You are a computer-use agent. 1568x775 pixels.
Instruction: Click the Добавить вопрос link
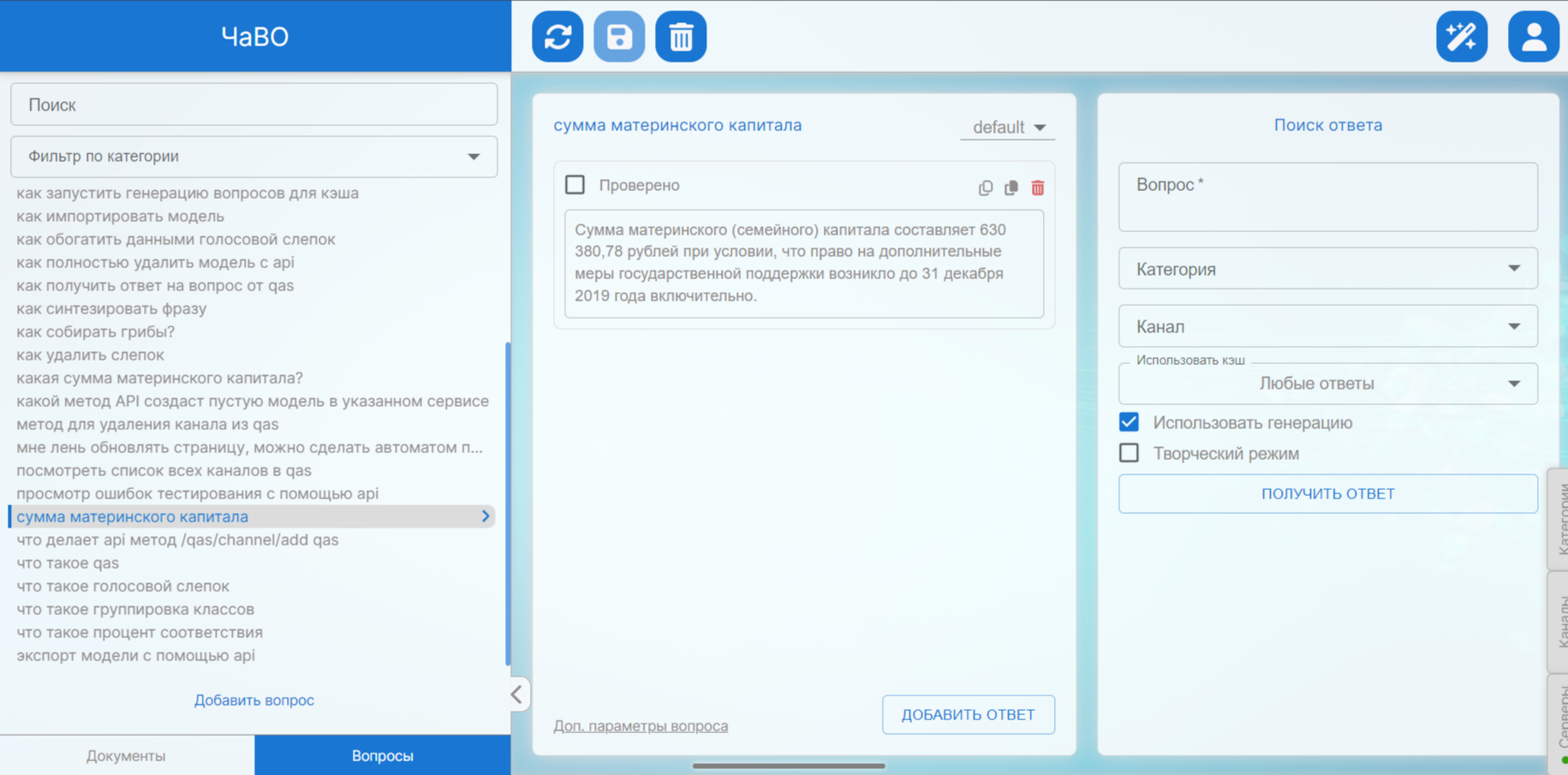[x=253, y=700]
